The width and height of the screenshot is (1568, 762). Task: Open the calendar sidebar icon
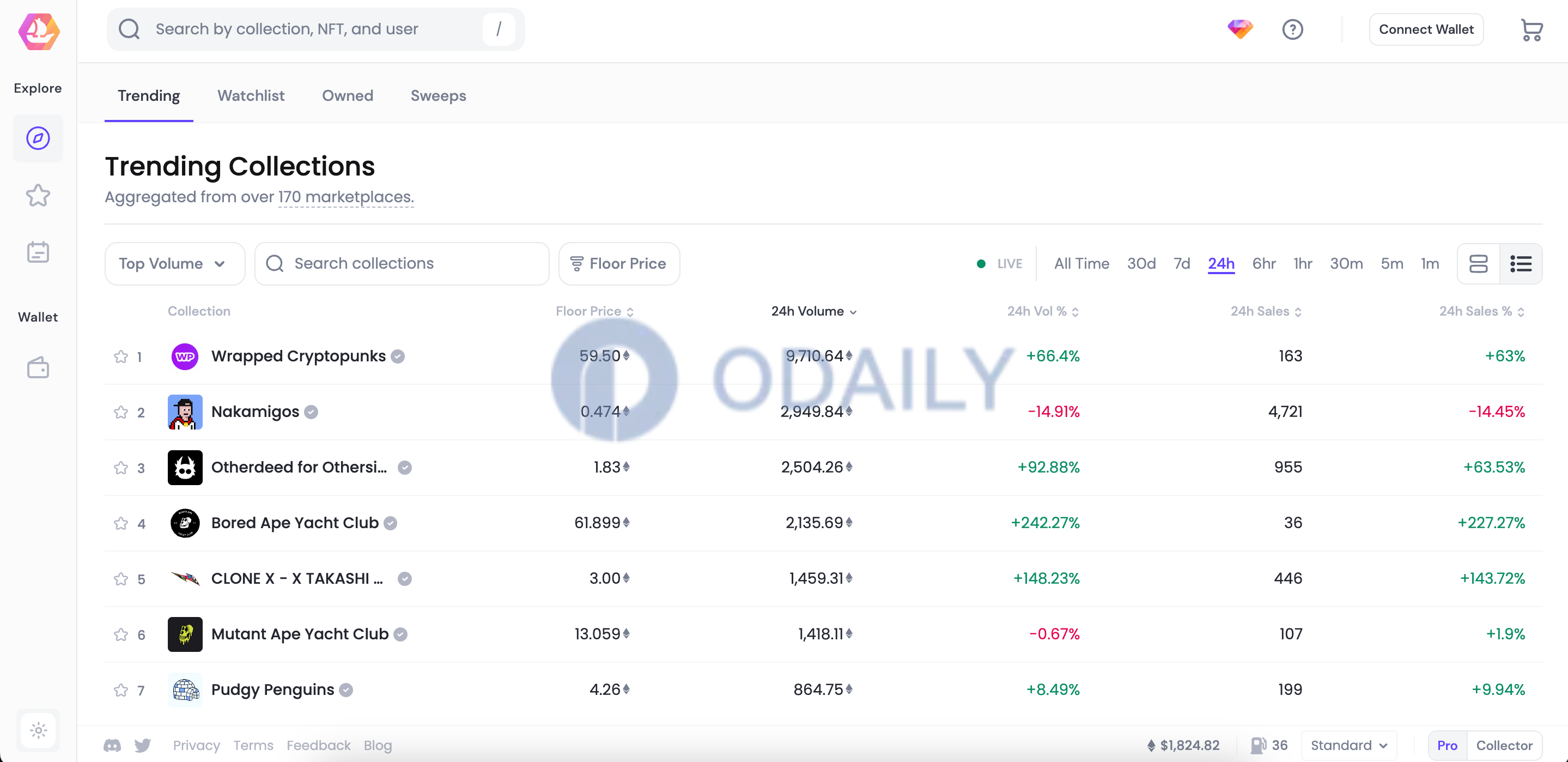click(38, 252)
